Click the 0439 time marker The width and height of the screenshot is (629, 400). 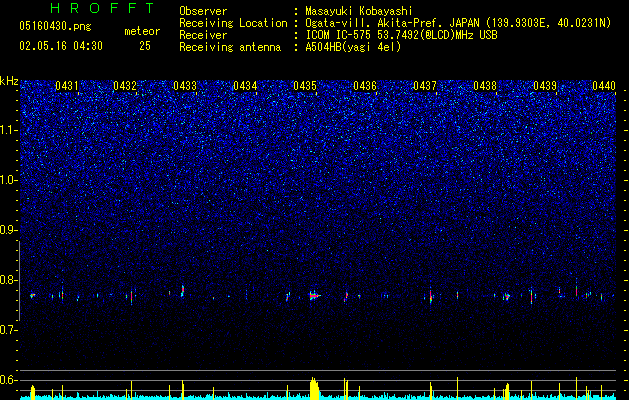pyautogui.click(x=545, y=86)
